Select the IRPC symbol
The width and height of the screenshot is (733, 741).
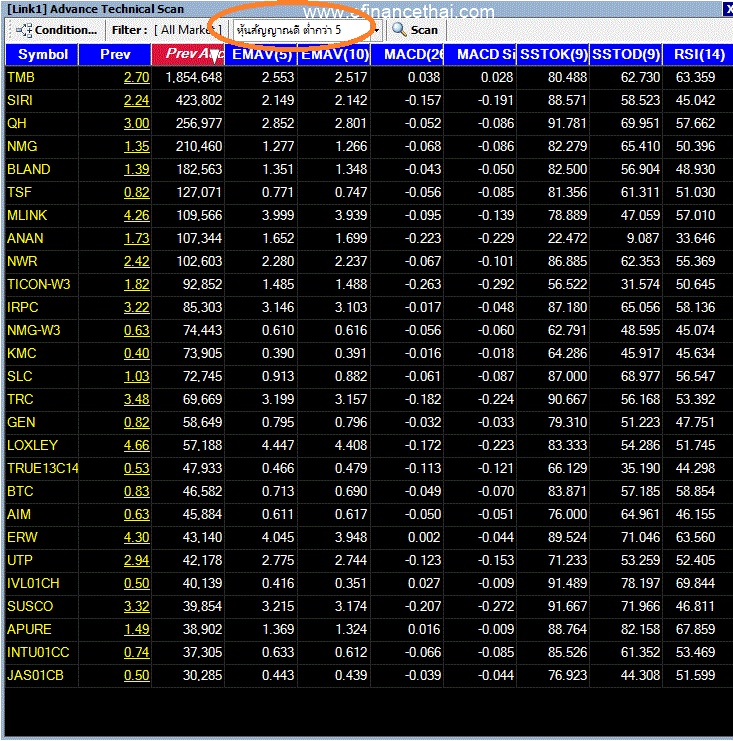23,307
